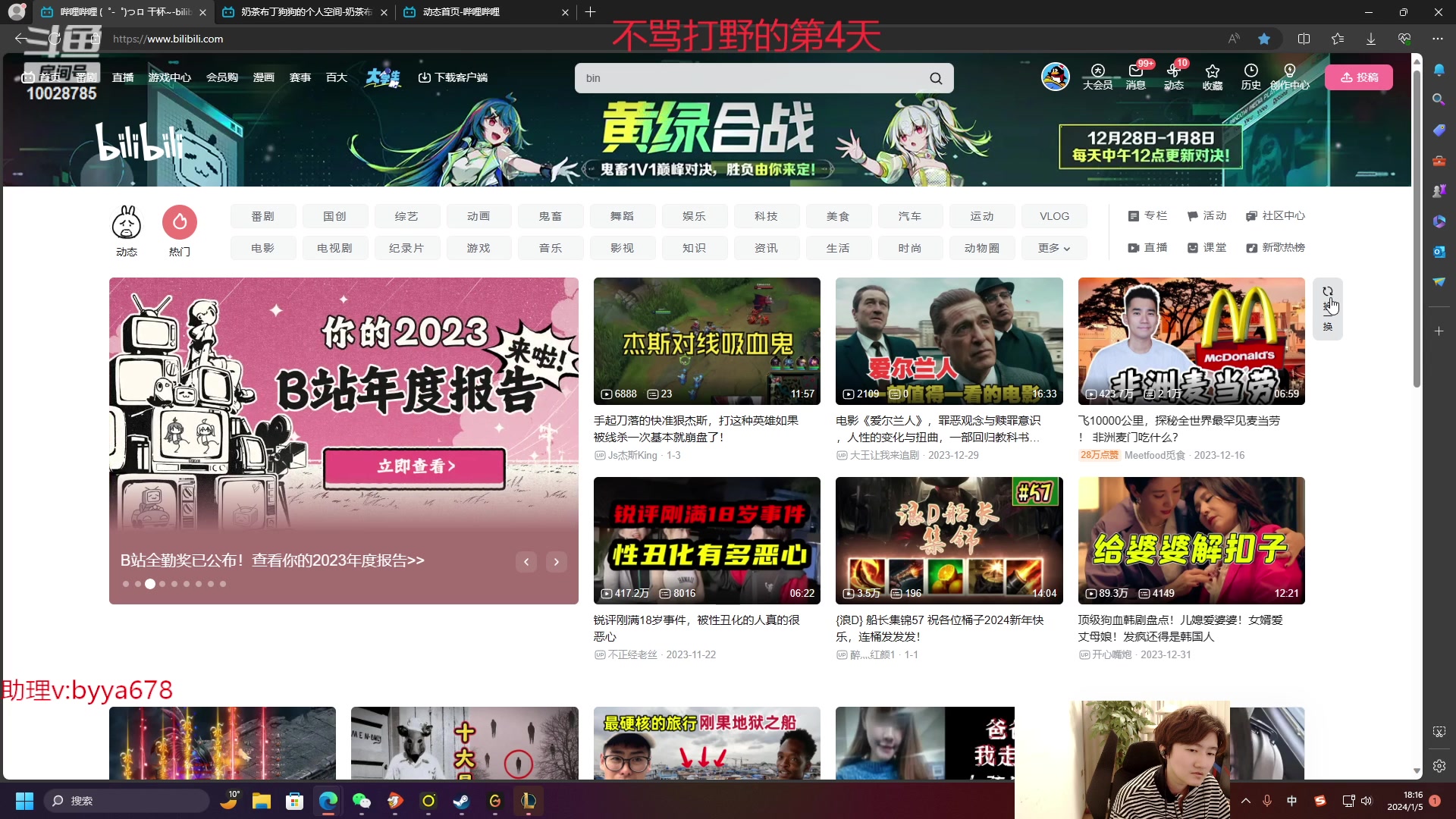Open the 锐评刚满18岁事件 video thumbnail
The width and height of the screenshot is (1456, 819).
tap(707, 541)
